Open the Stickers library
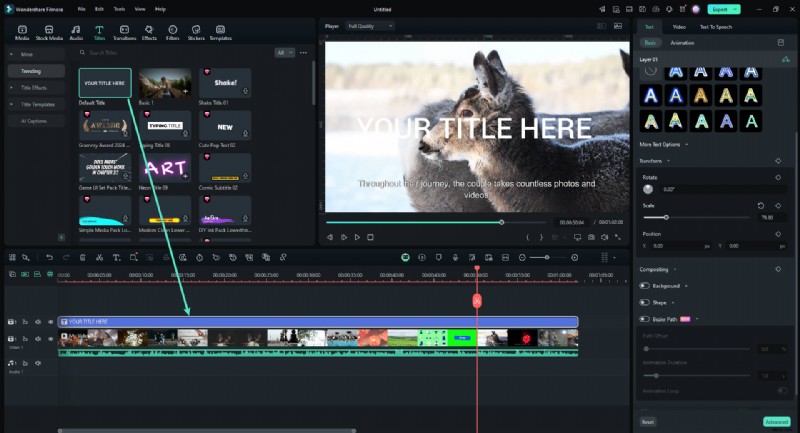 click(x=194, y=33)
